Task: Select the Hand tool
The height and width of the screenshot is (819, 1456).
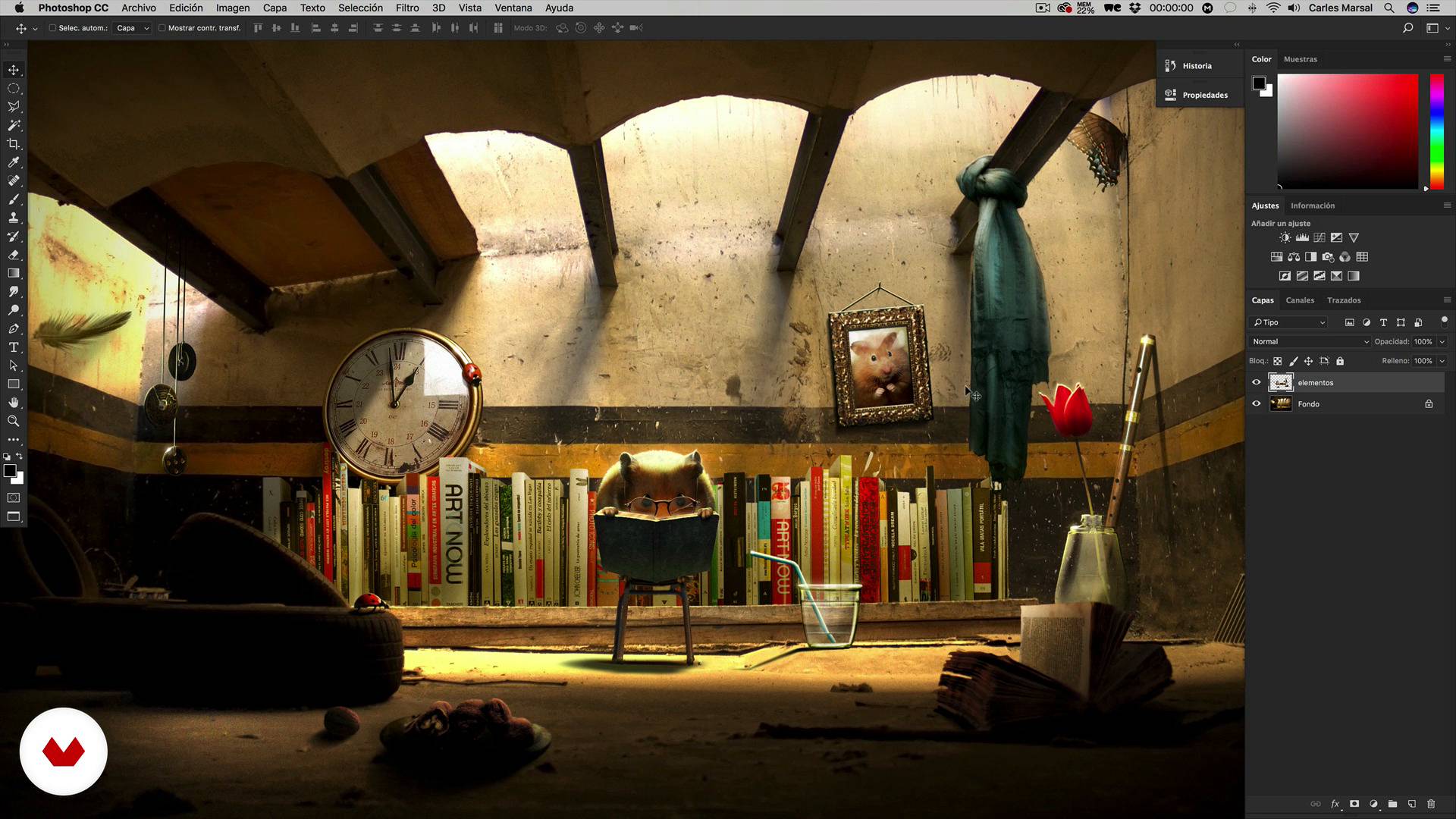Action: (14, 403)
